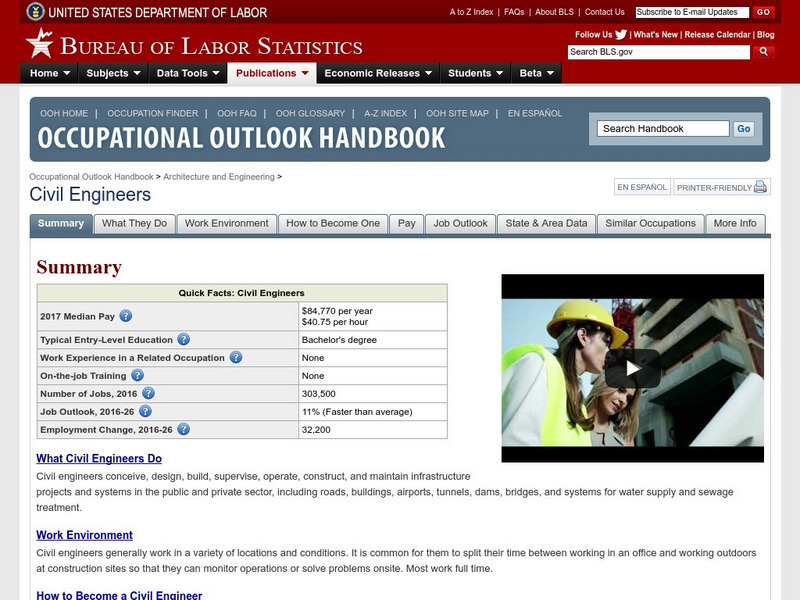Viewport: 800px width, 600px height.
Task: Click the Printer-Friendly printer icon
Action: point(758,187)
